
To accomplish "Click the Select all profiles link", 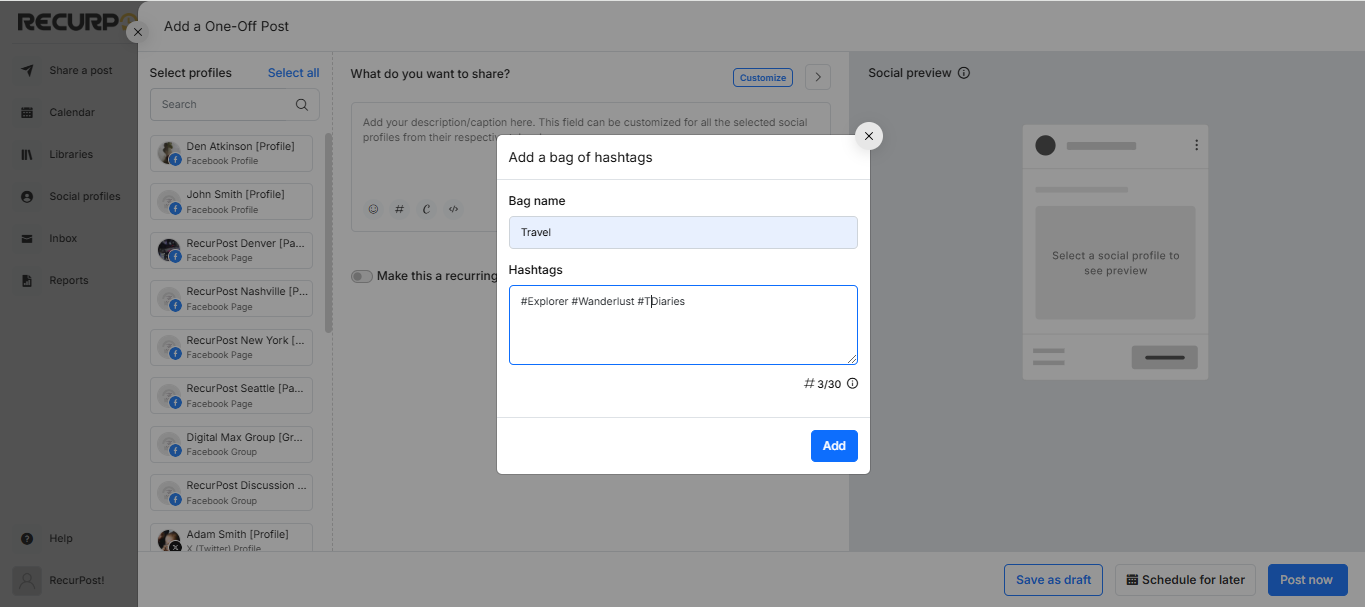I will click(294, 73).
